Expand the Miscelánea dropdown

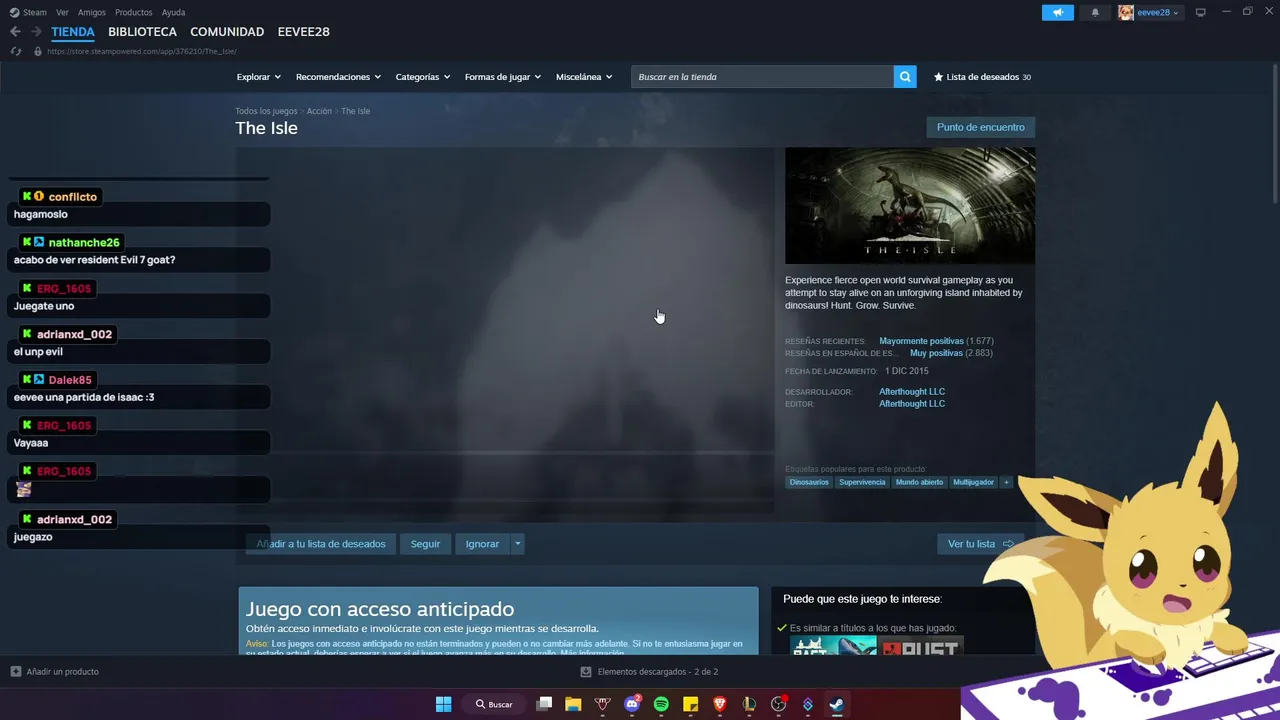point(584,77)
